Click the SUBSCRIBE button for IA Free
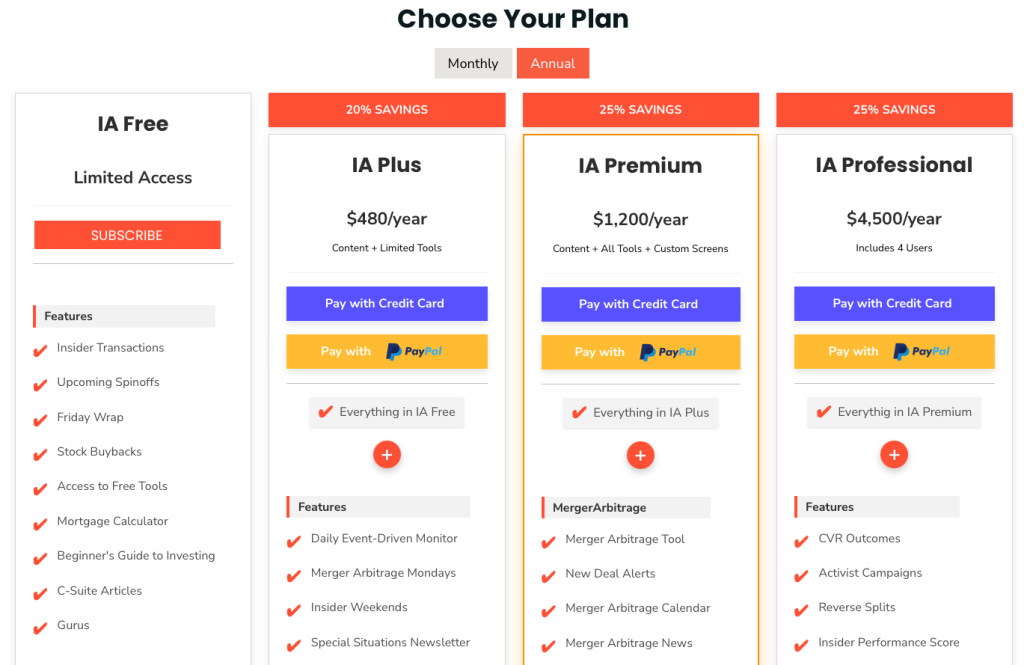Screen dimensions: 1024x665 (127, 234)
